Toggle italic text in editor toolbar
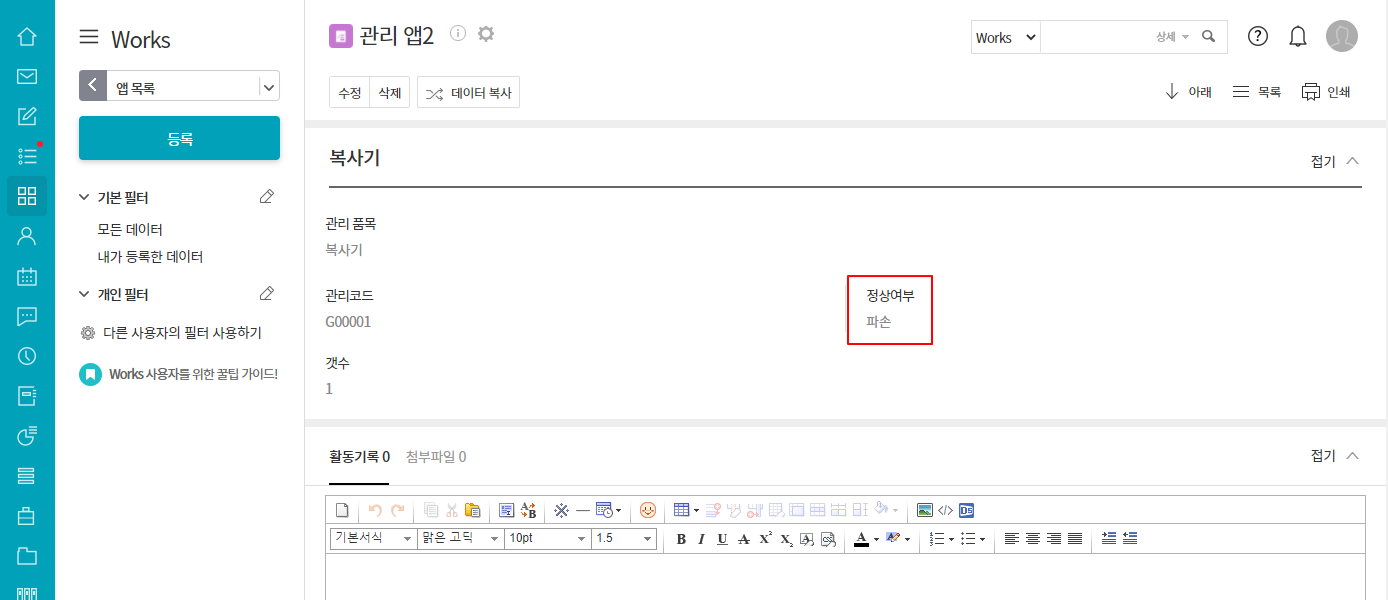This screenshot has height=600, width=1388. pyautogui.click(x=701, y=539)
